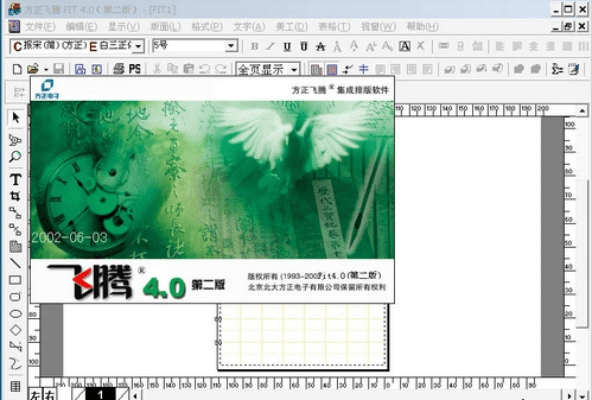Click the PS output icon
The height and width of the screenshot is (400, 592).
(135, 69)
